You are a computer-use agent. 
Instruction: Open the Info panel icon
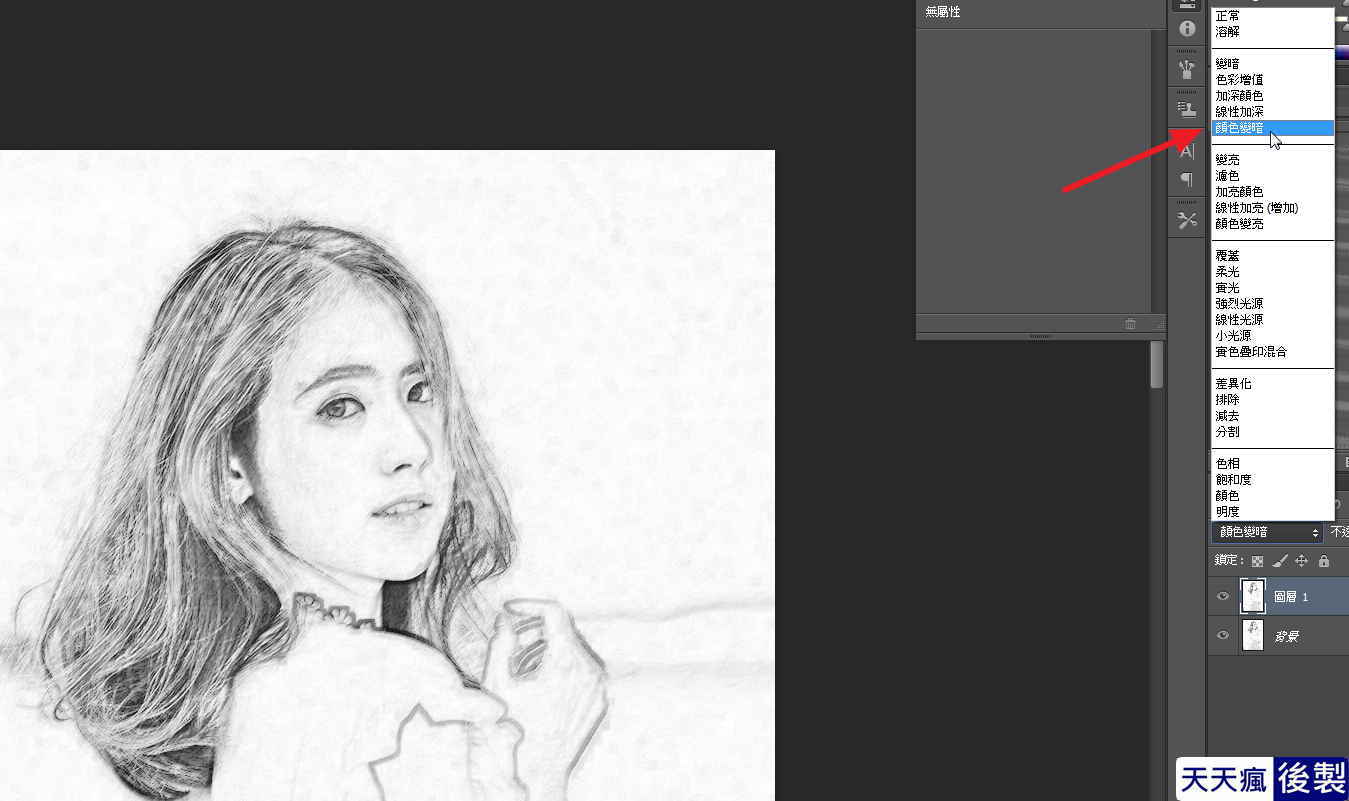pos(1187,29)
